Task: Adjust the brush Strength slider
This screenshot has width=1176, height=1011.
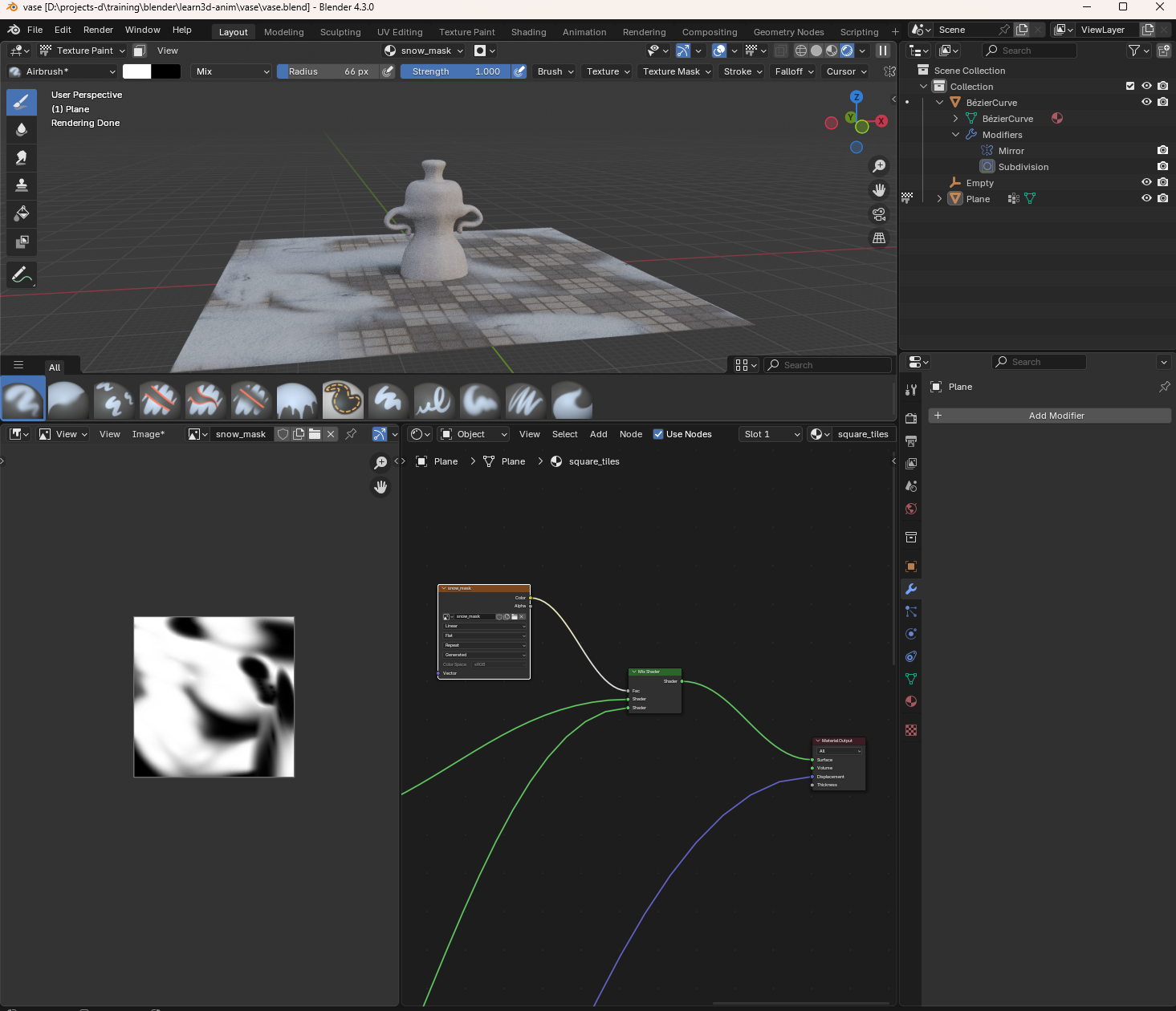Action: [x=455, y=71]
